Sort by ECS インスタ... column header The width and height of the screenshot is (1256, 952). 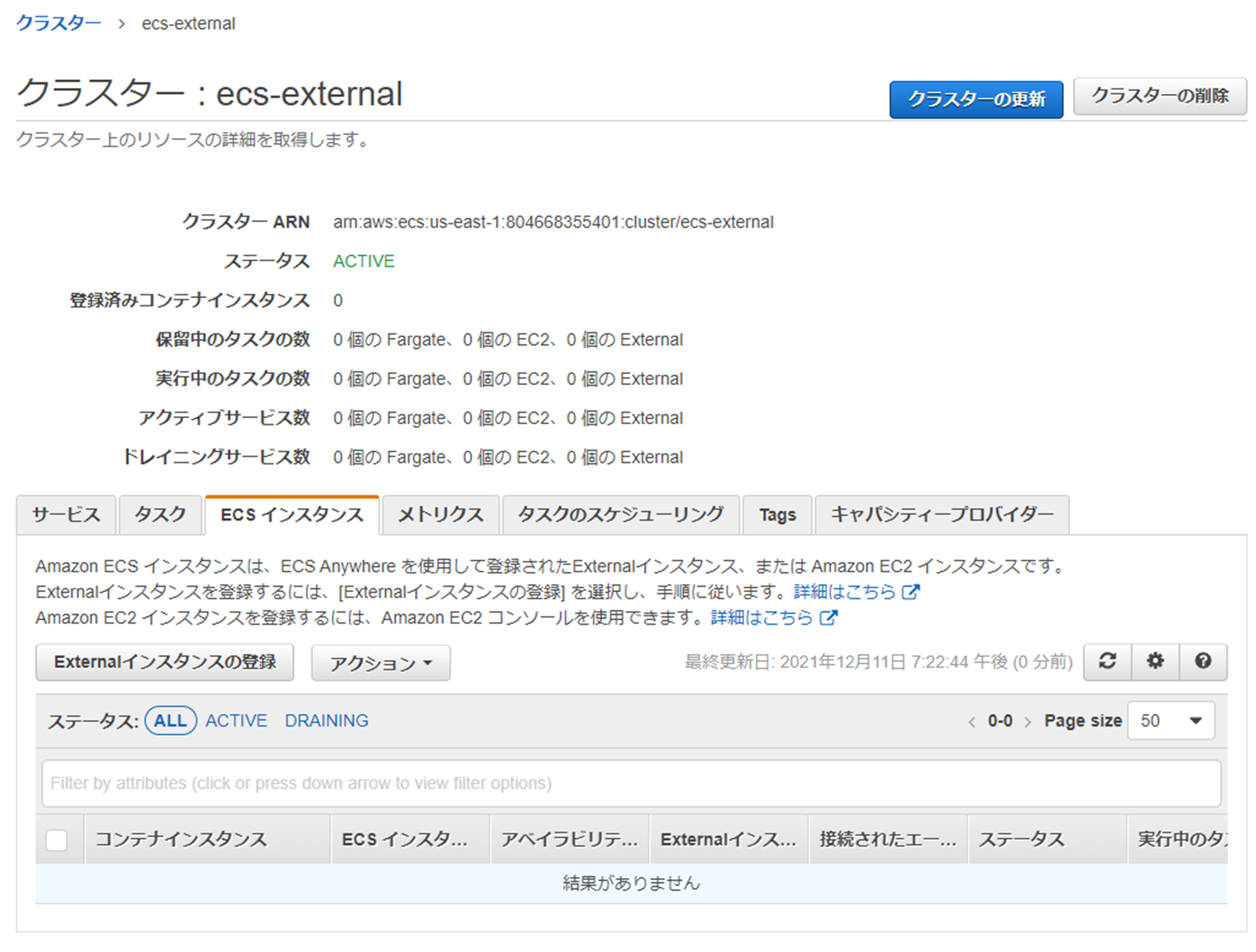(411, 840)
